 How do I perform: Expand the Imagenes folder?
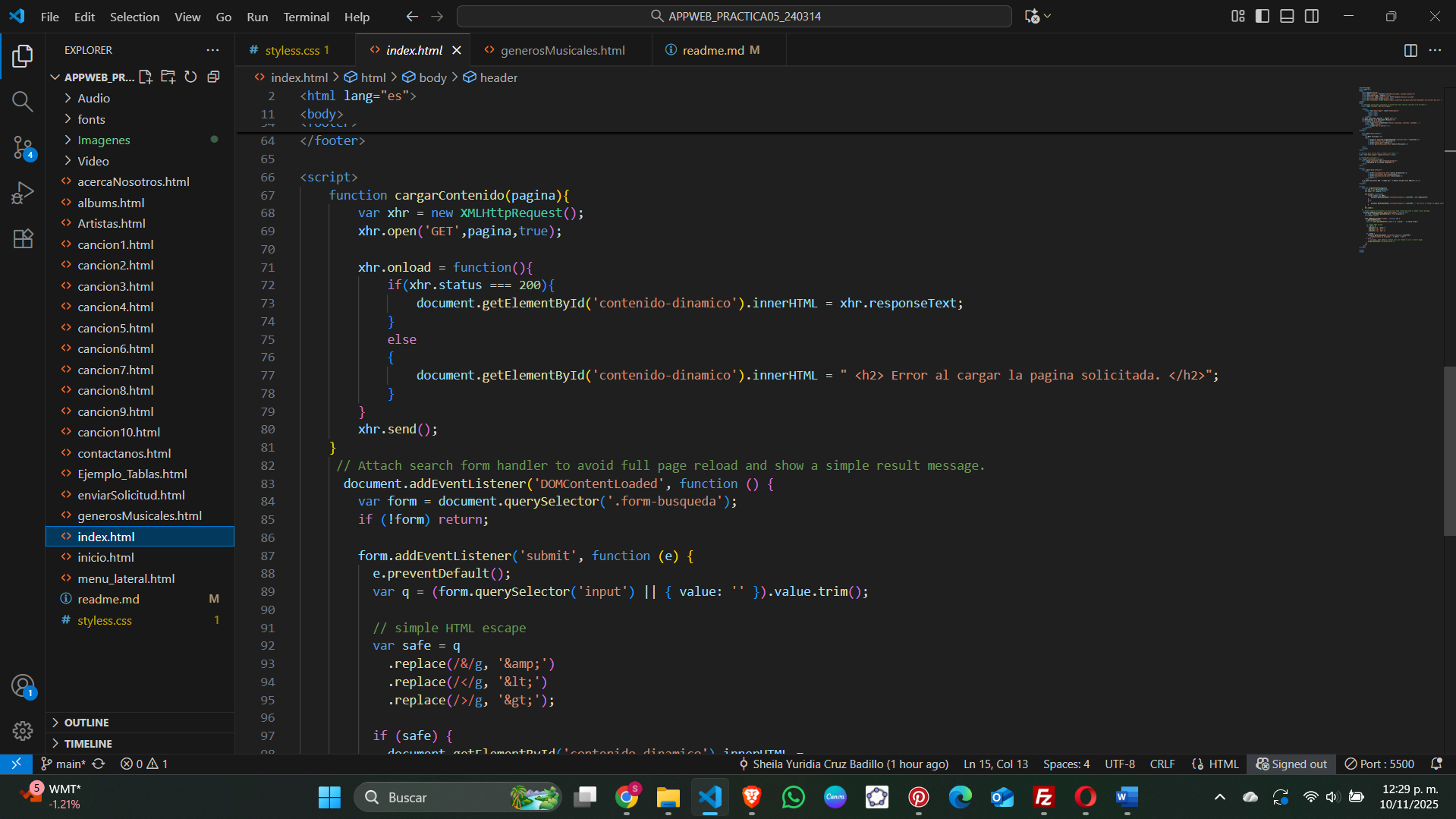104,140
